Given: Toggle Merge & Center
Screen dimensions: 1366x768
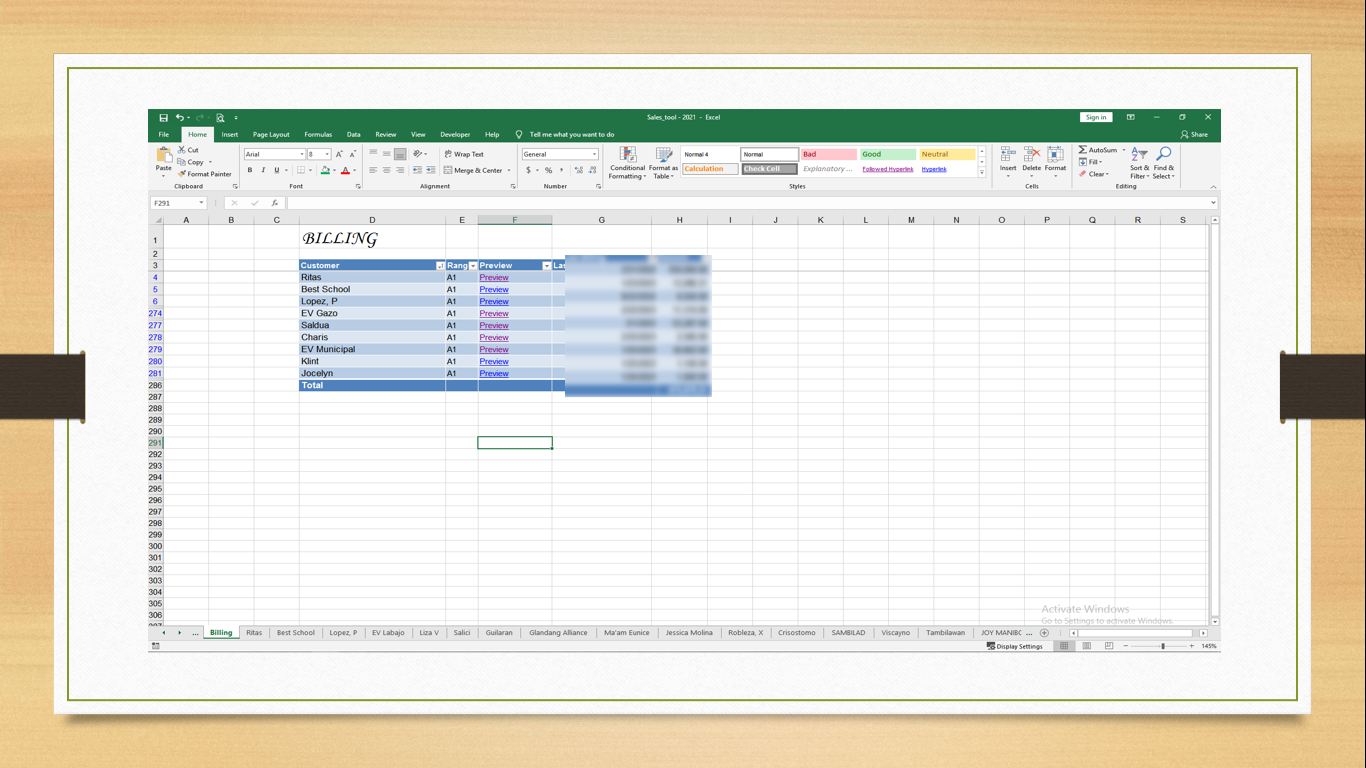Looking at the screenshot, I should 473,170.
